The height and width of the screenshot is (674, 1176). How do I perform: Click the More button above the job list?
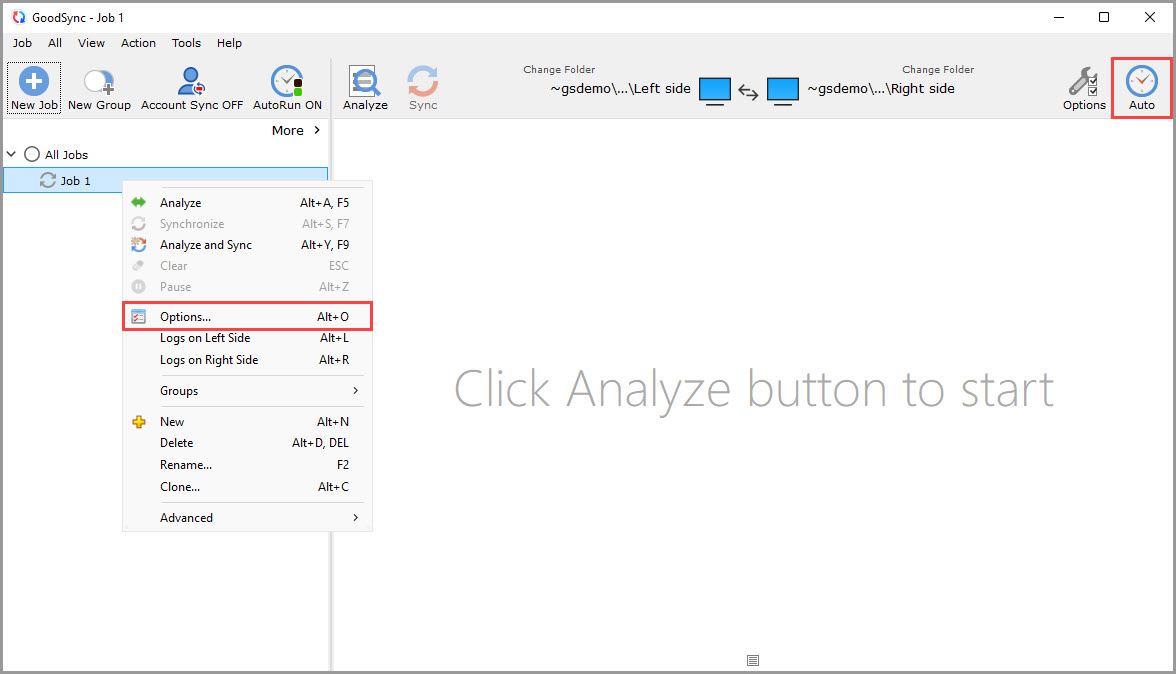tap(289, 130)
